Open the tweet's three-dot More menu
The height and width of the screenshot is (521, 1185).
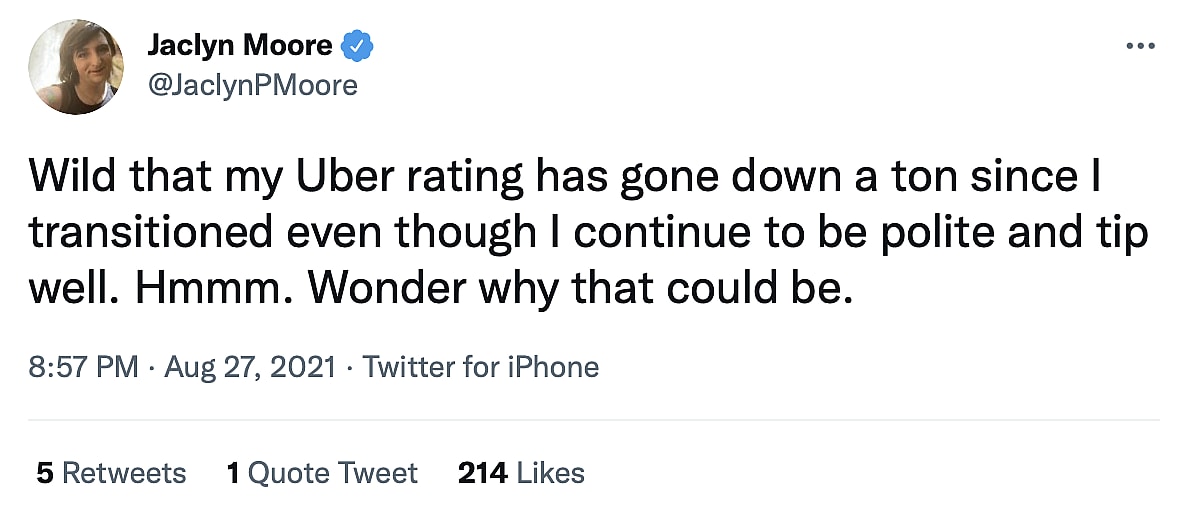[x=1140, y=46]
